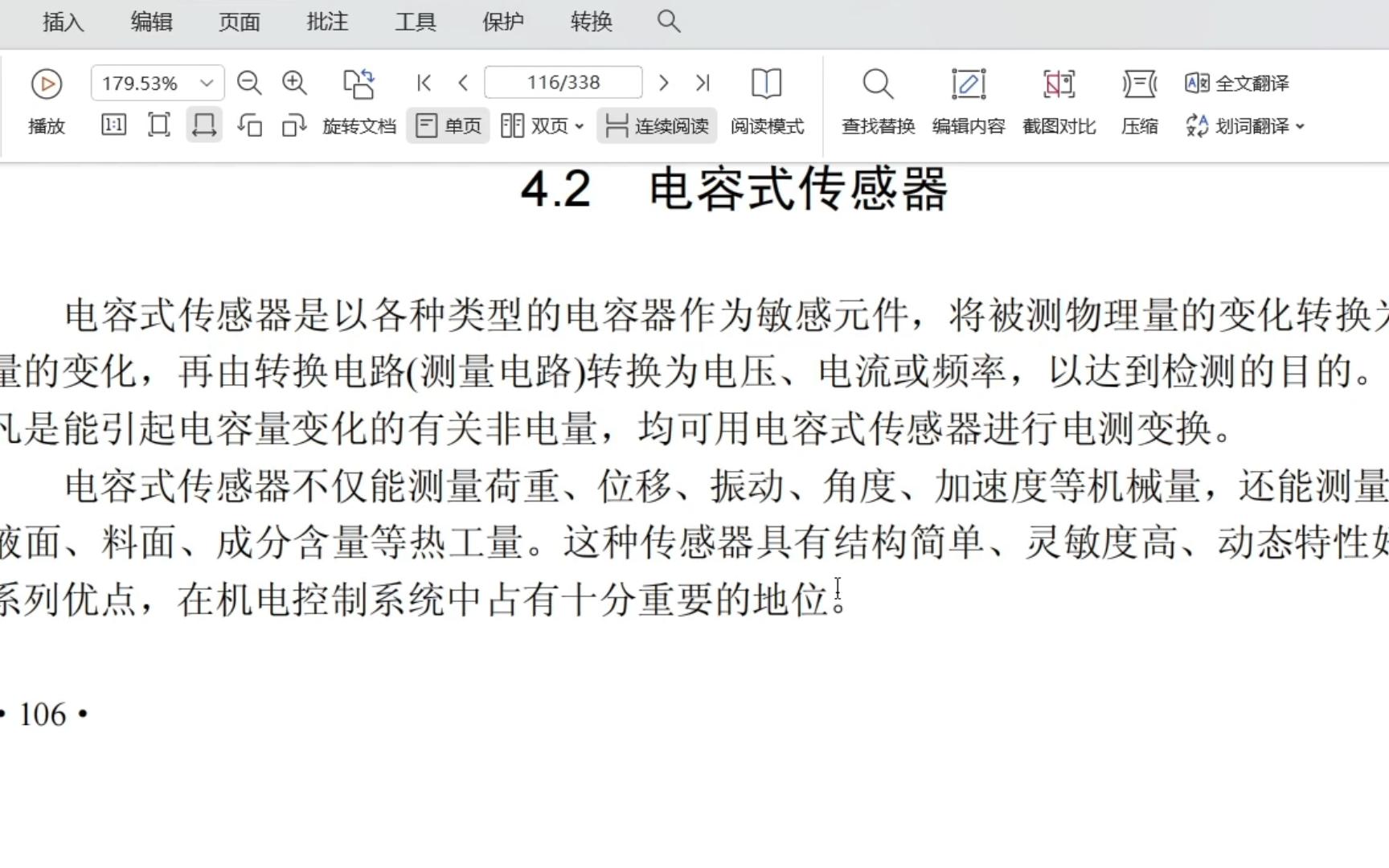Click heading text 4.2 电容式传感器
The height and width of the screenshot is (868, 1389).
735,190
